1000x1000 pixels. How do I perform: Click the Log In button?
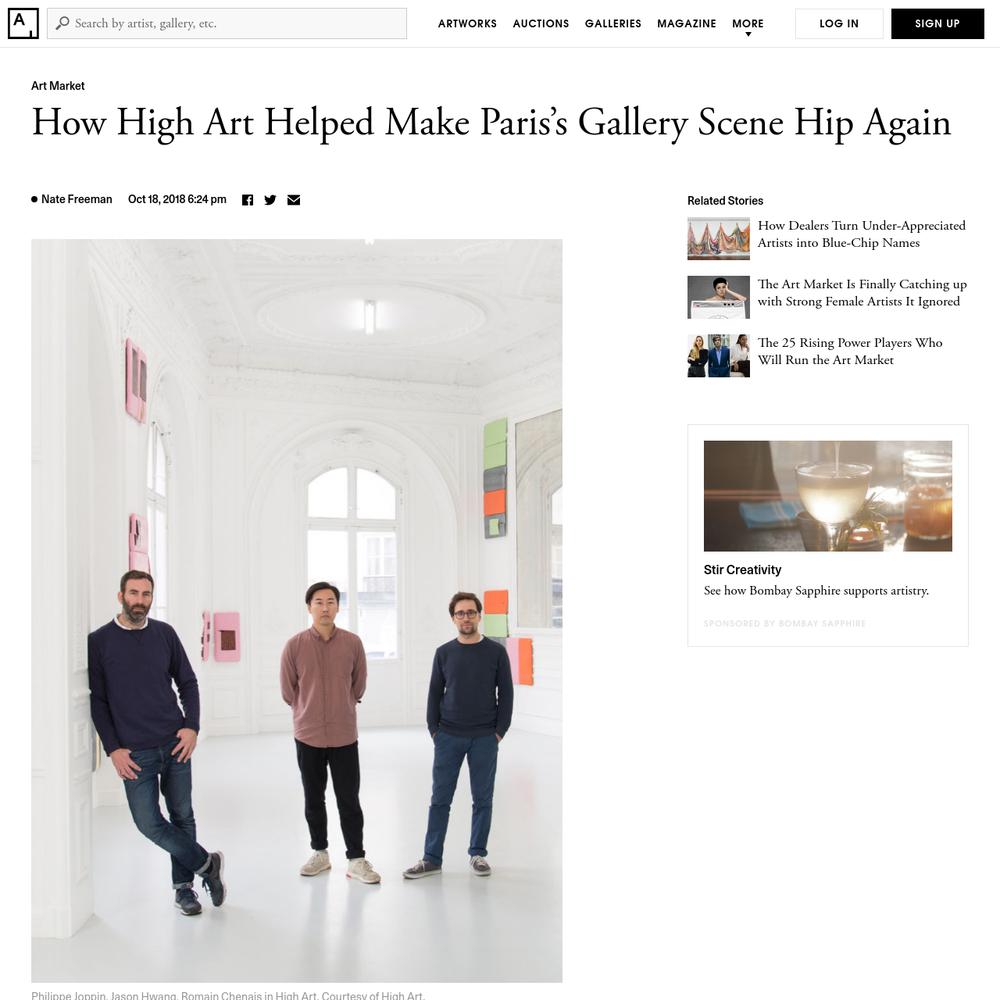[x=839, y=24]
